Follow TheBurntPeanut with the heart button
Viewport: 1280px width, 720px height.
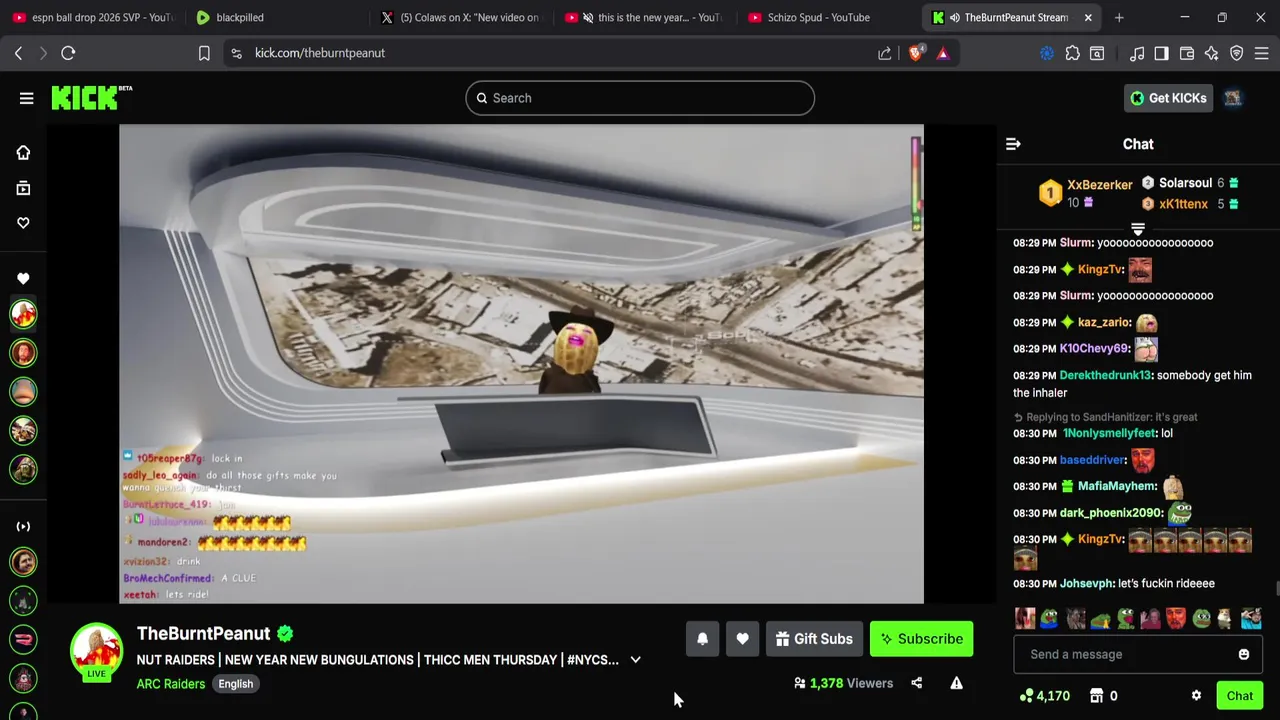coord(742,639)
